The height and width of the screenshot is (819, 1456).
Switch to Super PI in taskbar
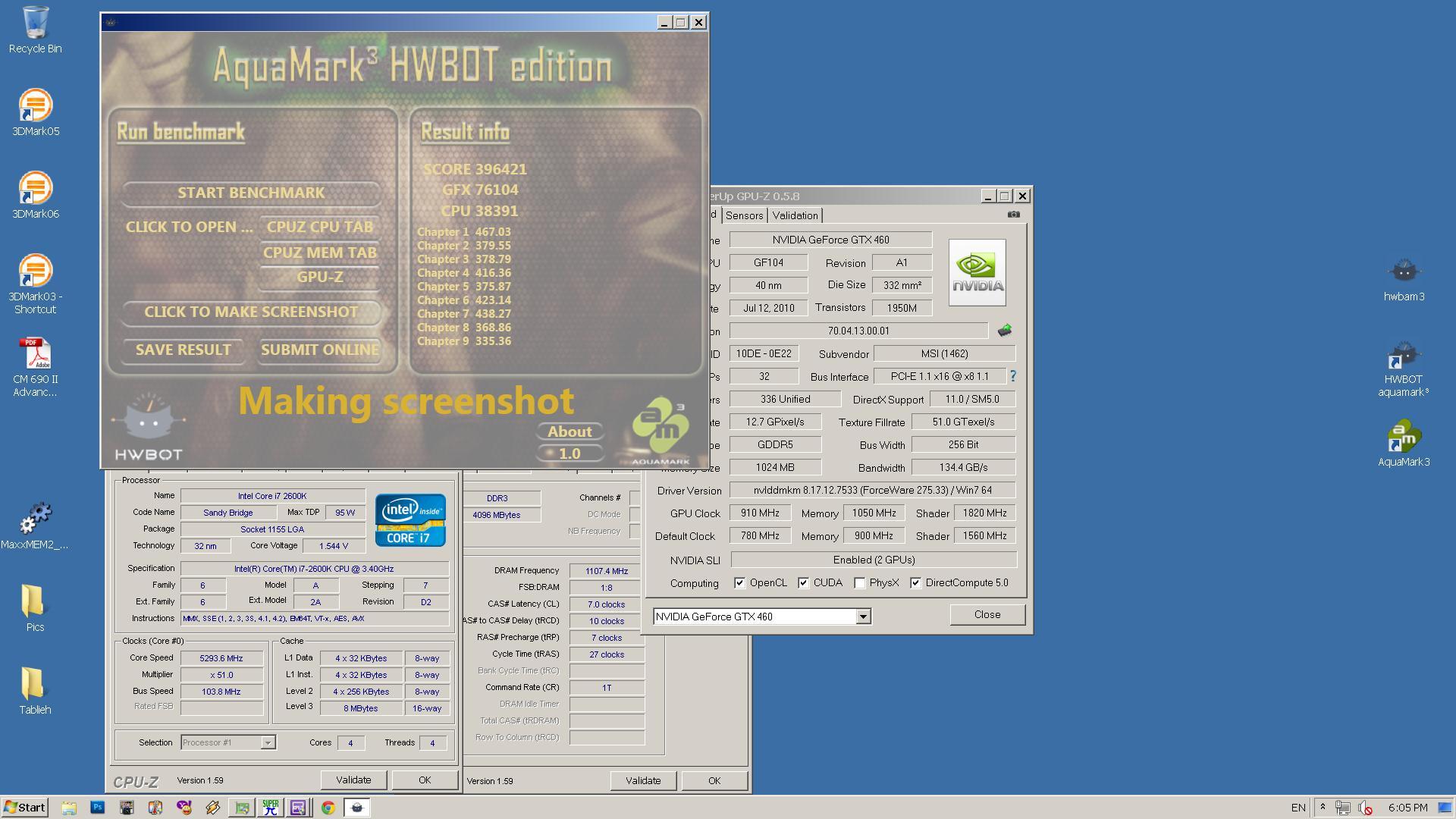click(270, 808)
